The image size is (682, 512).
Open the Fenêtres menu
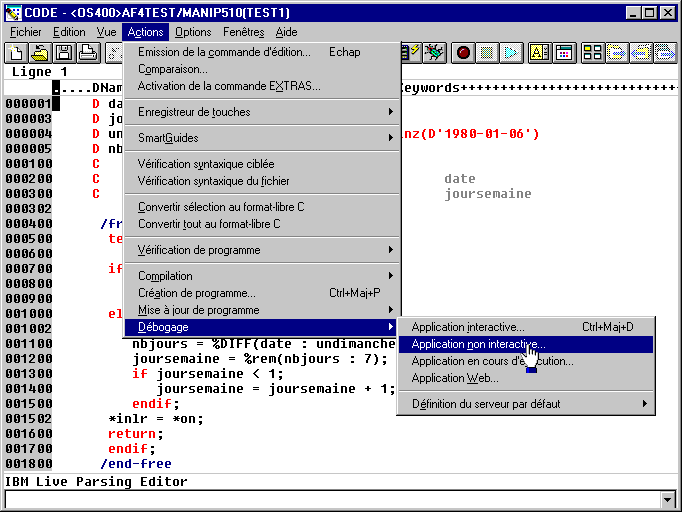tap(243, 32)
